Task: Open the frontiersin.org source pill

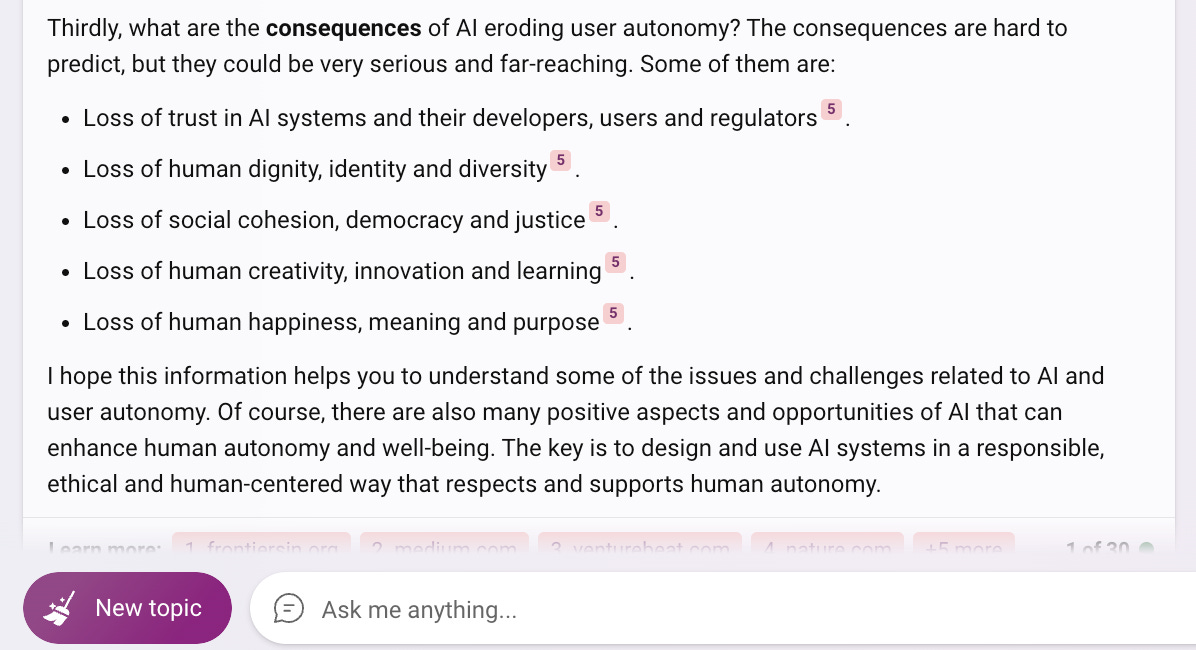Action: coord(262,548)
